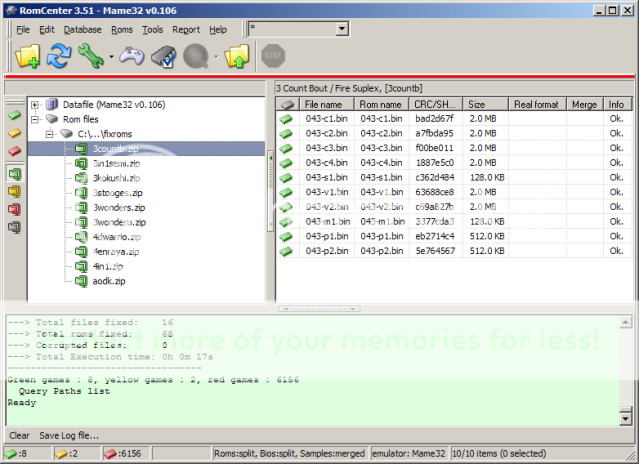Image resolution: width=639 pixels, height=464 pixels.
Task: Click Clear below the log
Action: pyautogui.click(x=19, y=436)
